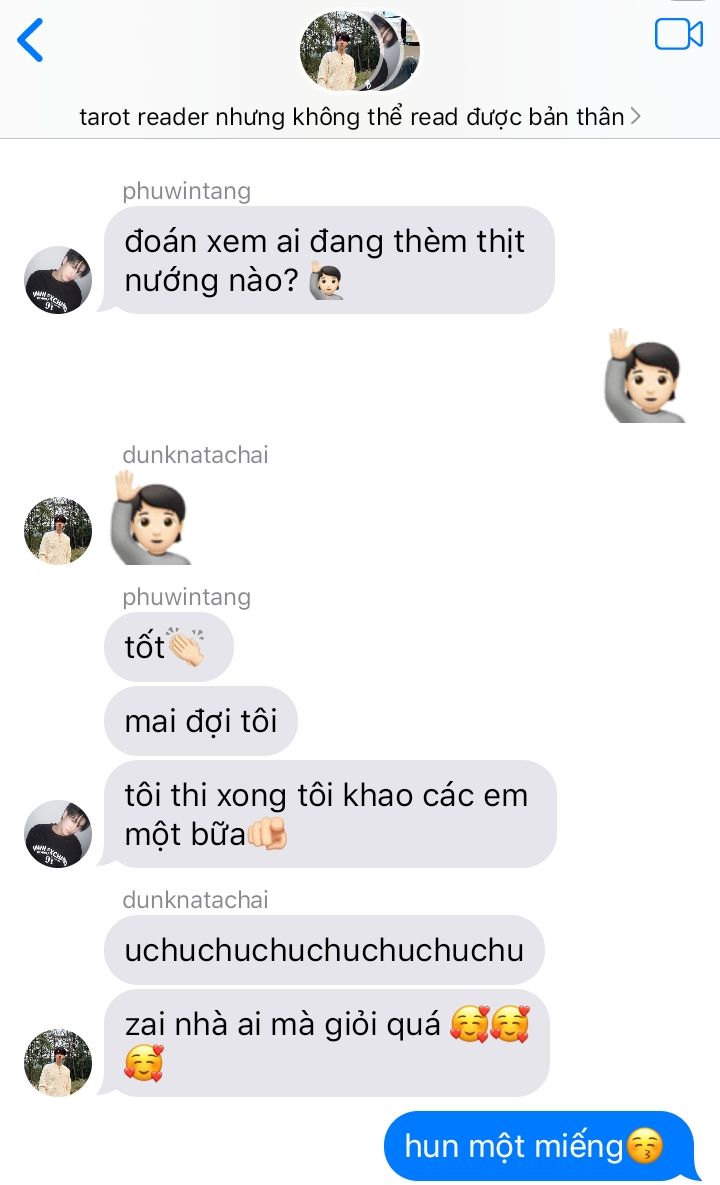Tap the sent raised-hand emoji message
720x1185 pixels.
pyautogui.click(x=644, y=376)
